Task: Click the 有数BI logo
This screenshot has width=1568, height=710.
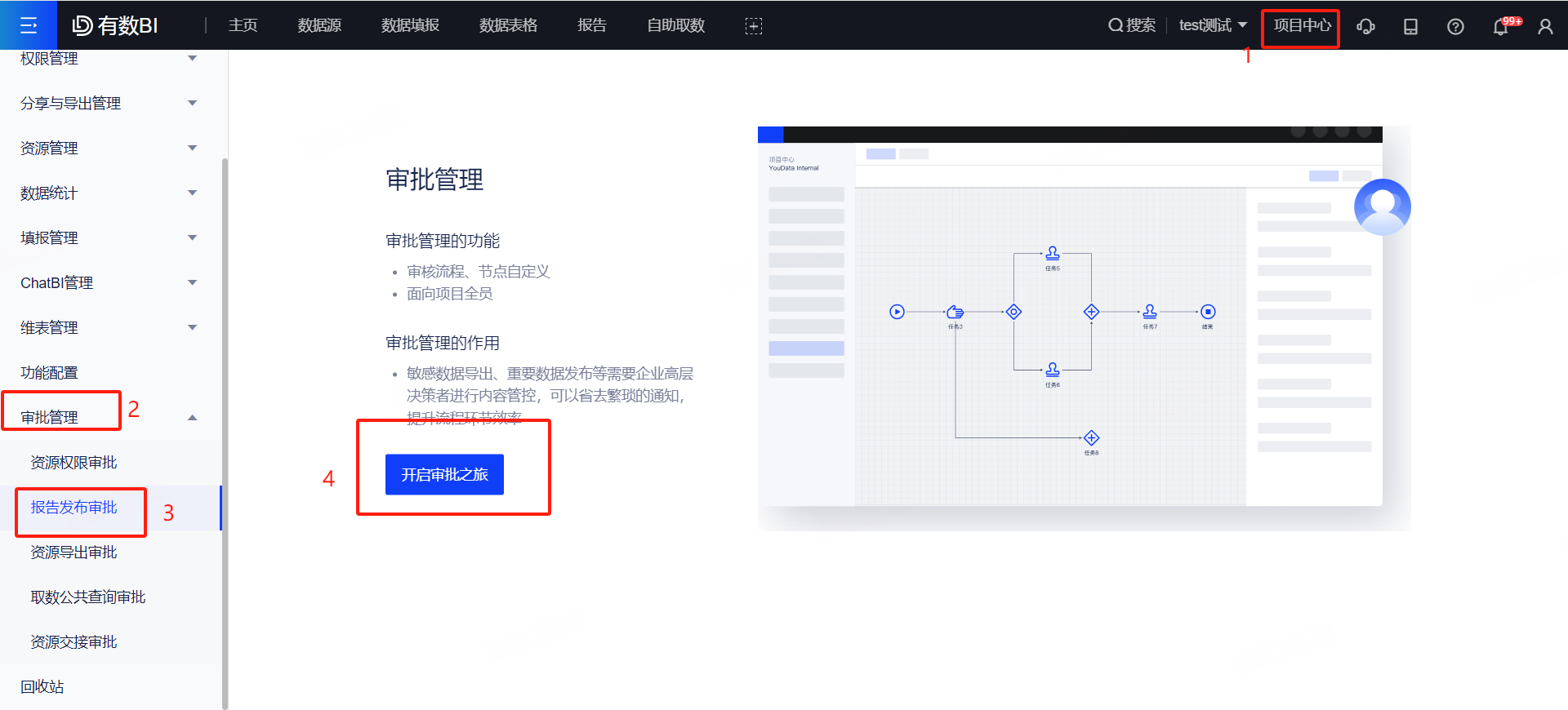Action: click(115, 25)
